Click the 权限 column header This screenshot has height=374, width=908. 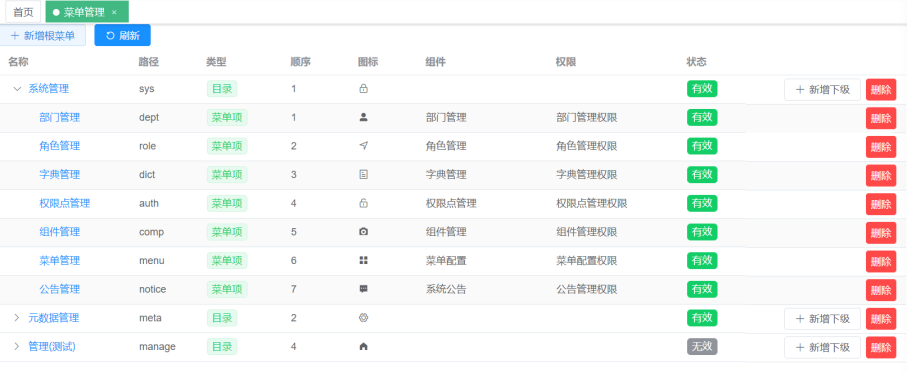(566, 62)
